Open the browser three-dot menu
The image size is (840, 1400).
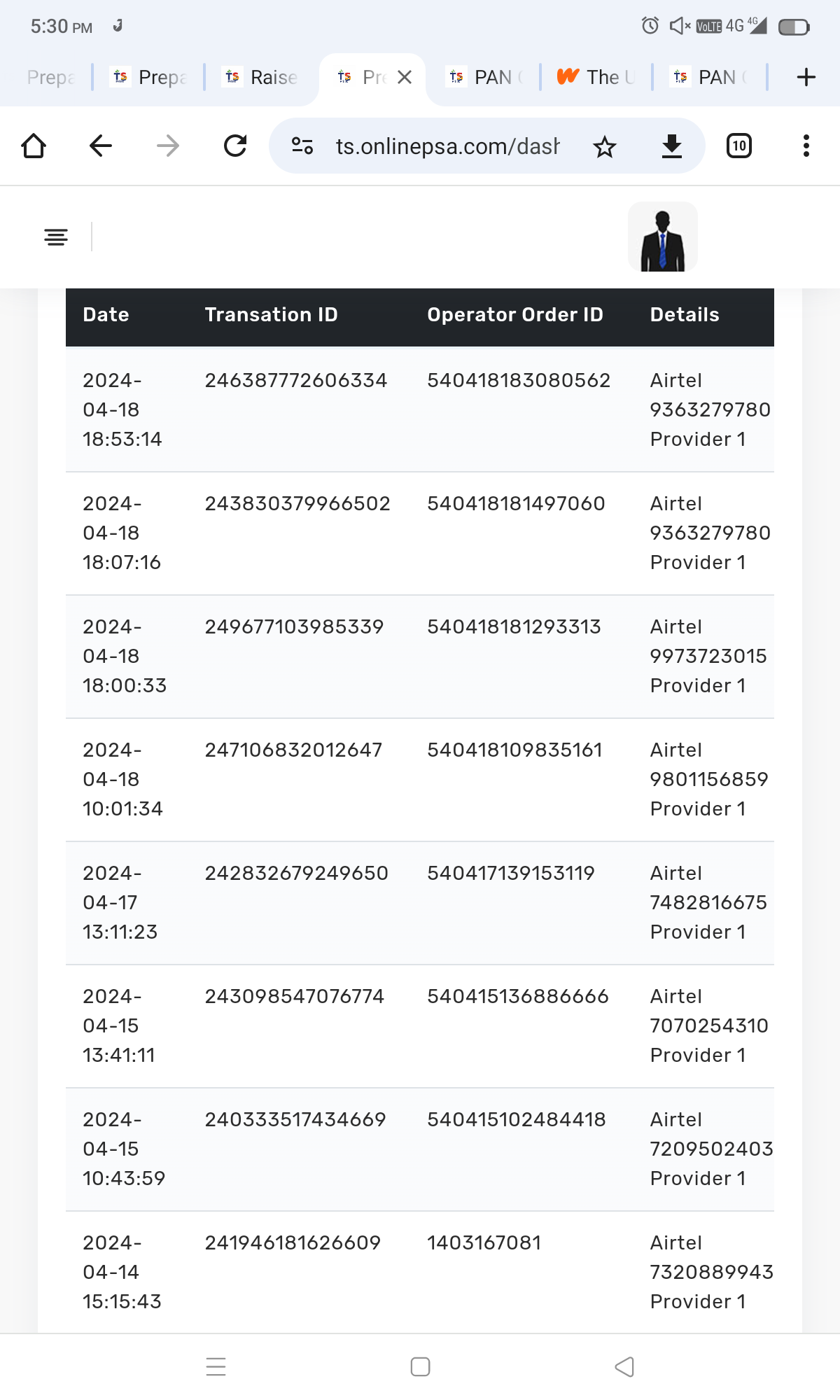tap(806, 146)
